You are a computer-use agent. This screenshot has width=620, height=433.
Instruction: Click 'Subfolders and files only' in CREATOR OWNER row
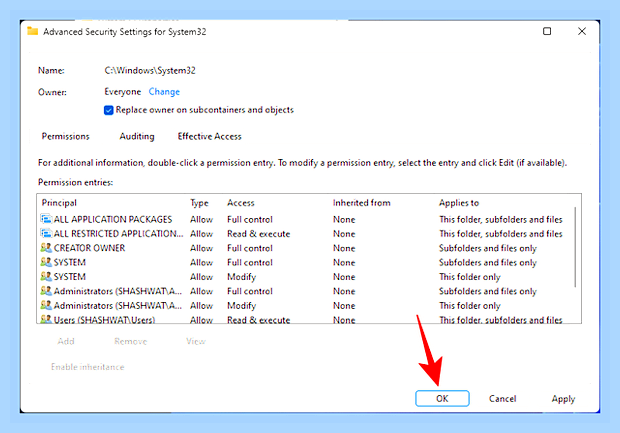(488, 248)
